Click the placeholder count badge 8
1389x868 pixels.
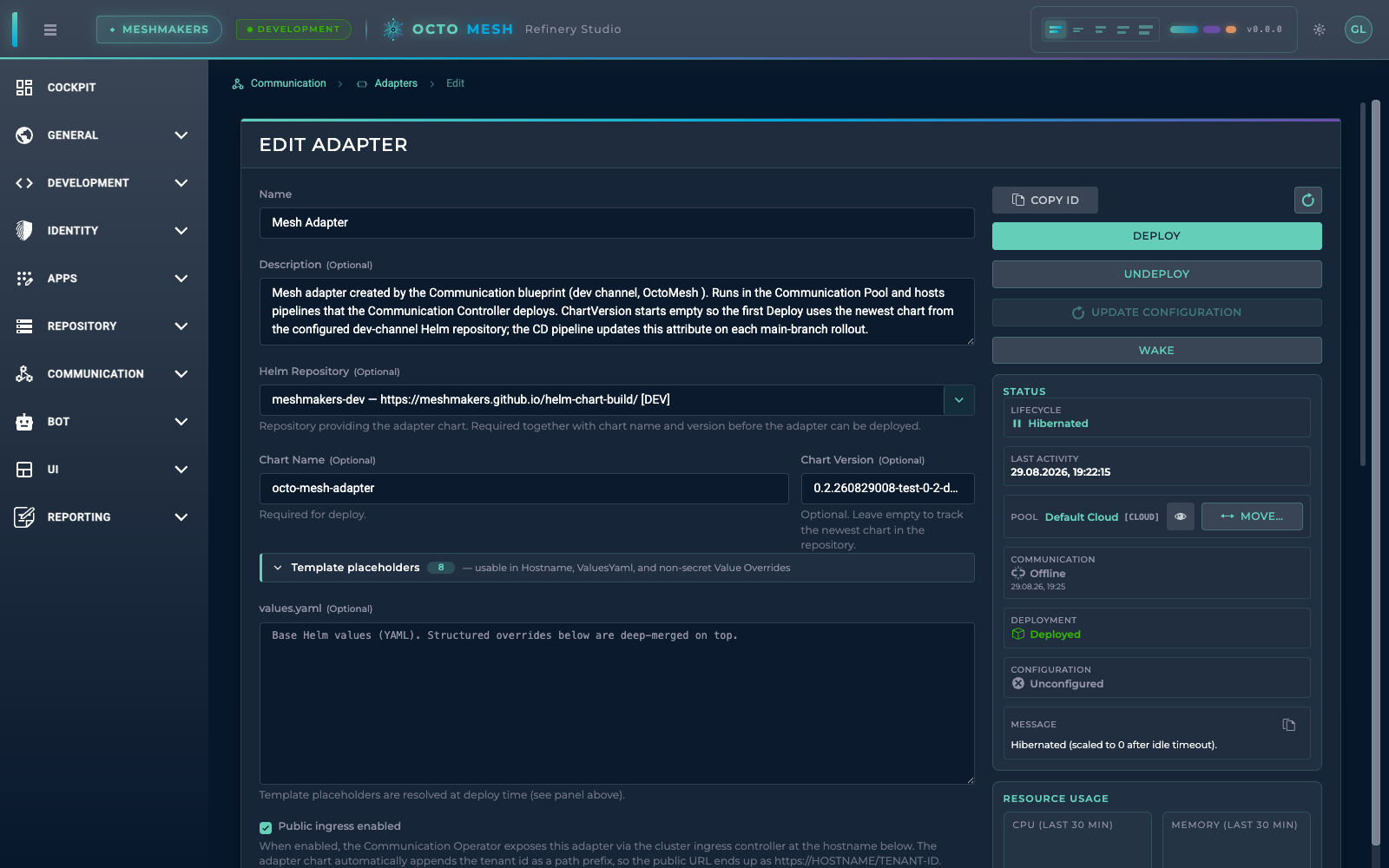coord(441,568)
